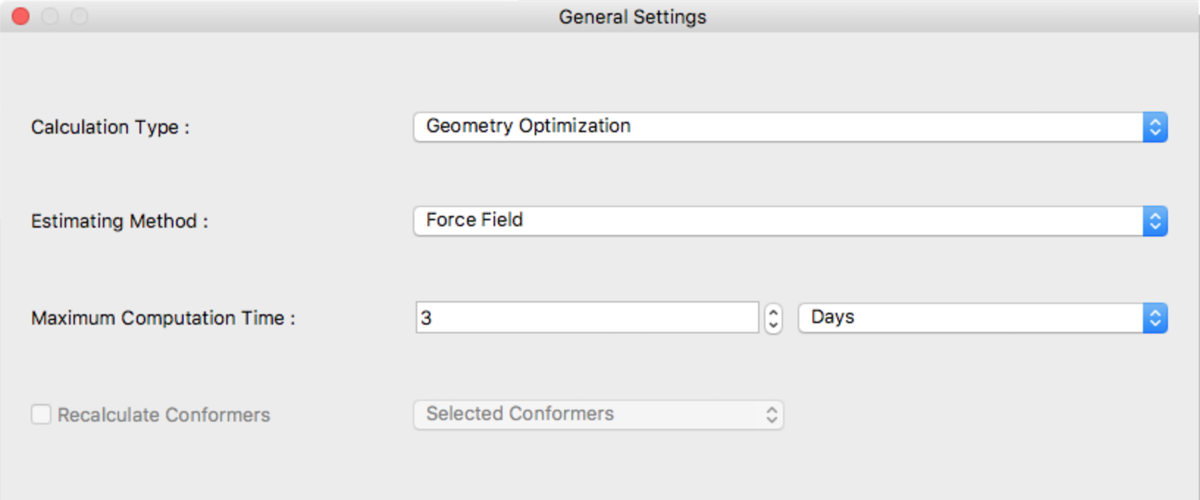
Task: Click the greyed-out minimize window button
Action: click(x=50, y=17)
